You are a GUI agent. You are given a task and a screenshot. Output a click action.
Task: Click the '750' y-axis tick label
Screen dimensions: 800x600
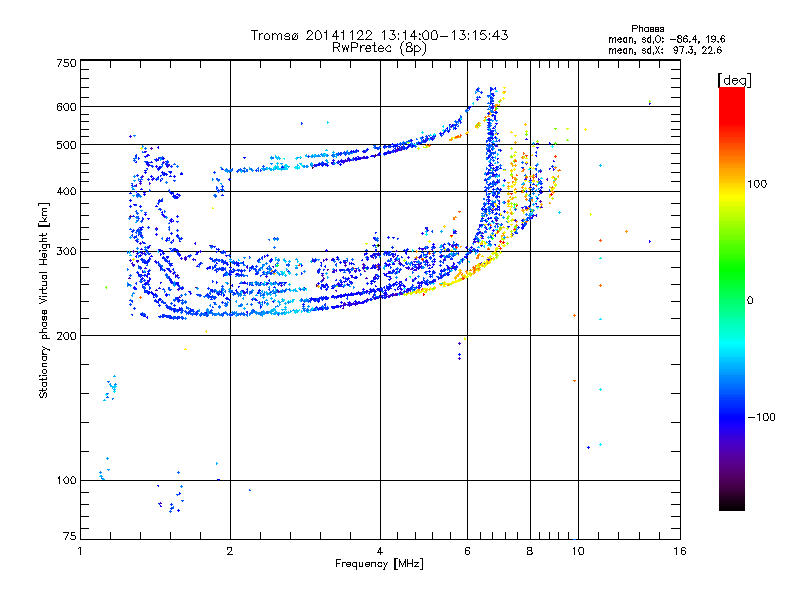[66, 63]
